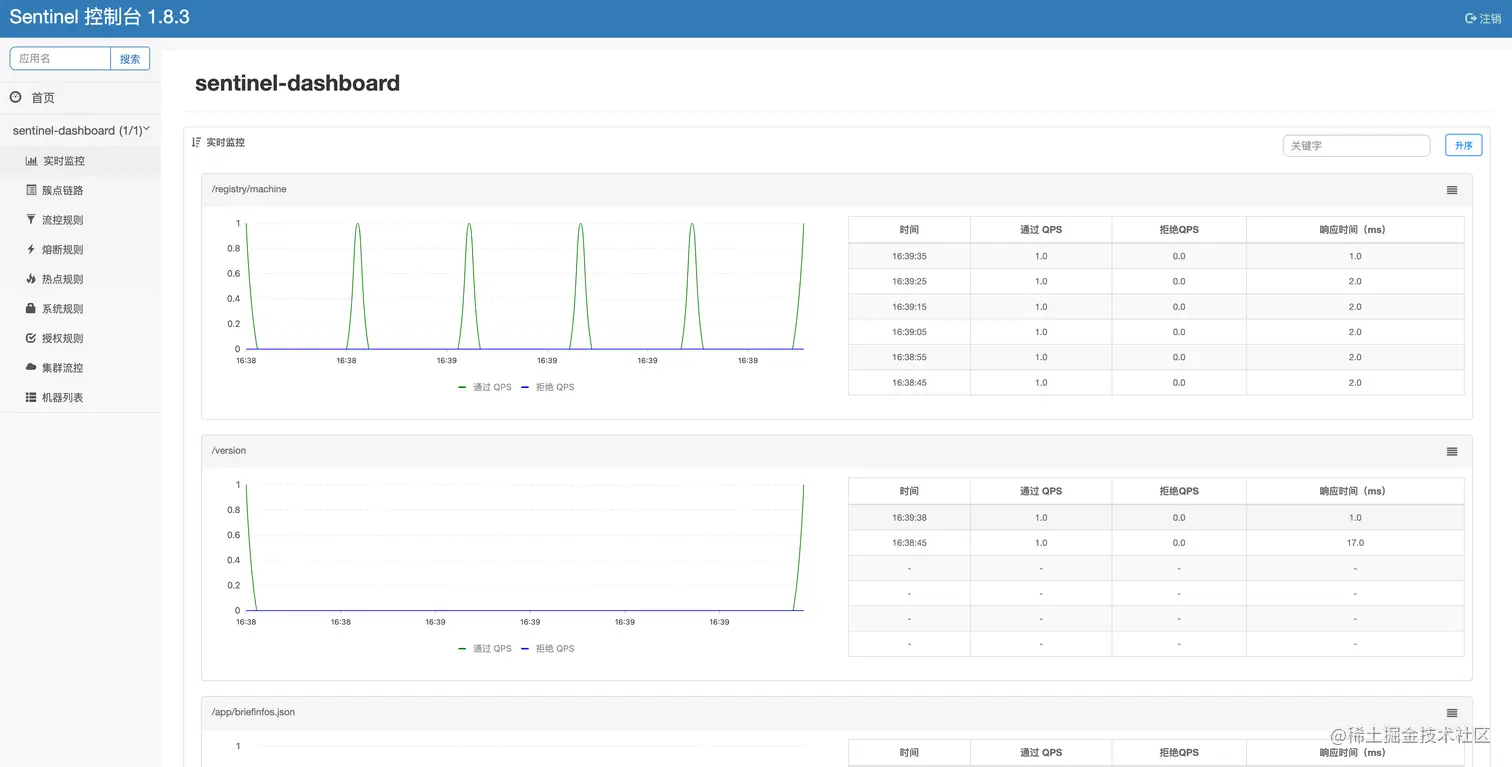Click the 授权规则 check-square icon
Viewport: 1512px width, 767px height.
pyautogui.click(x=31, y=338)
